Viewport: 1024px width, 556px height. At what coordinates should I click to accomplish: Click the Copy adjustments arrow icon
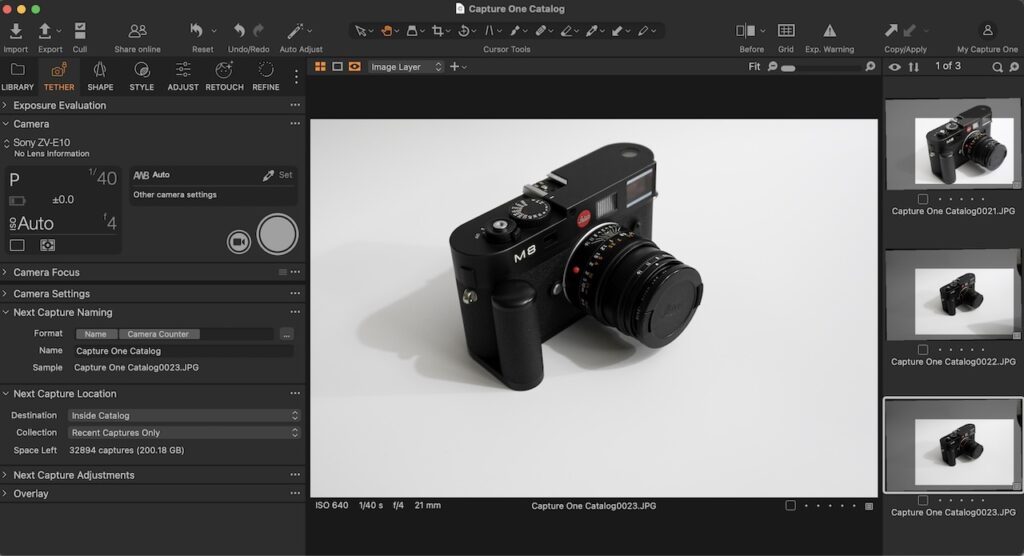tap(891, 31)
